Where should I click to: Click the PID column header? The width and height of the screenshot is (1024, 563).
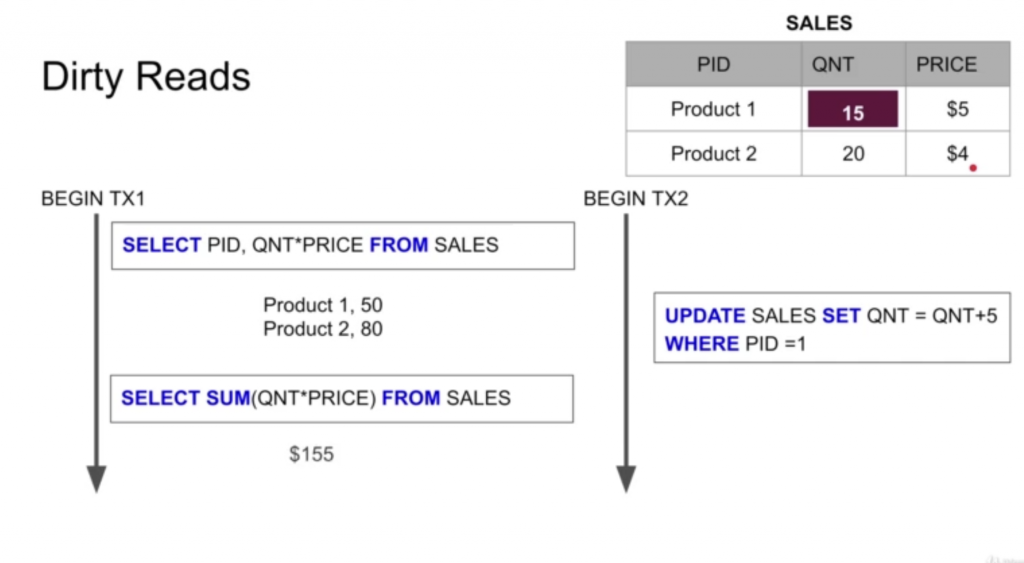[714, 64]
